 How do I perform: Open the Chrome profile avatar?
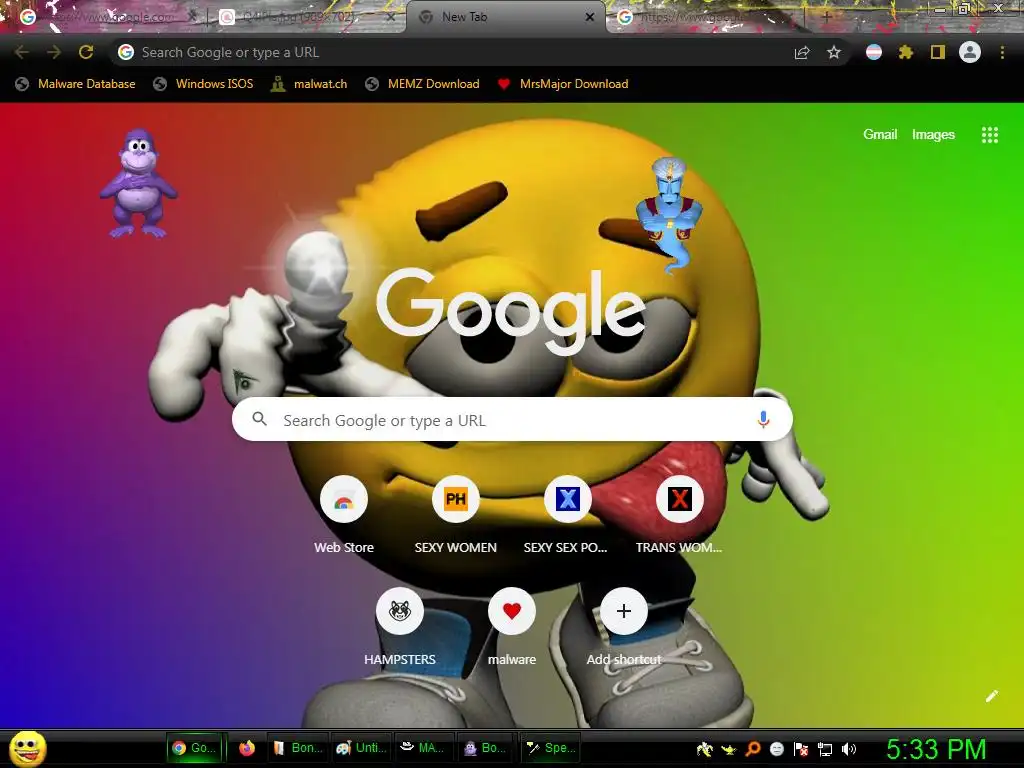pyautogui.click(x=970, y=52)
